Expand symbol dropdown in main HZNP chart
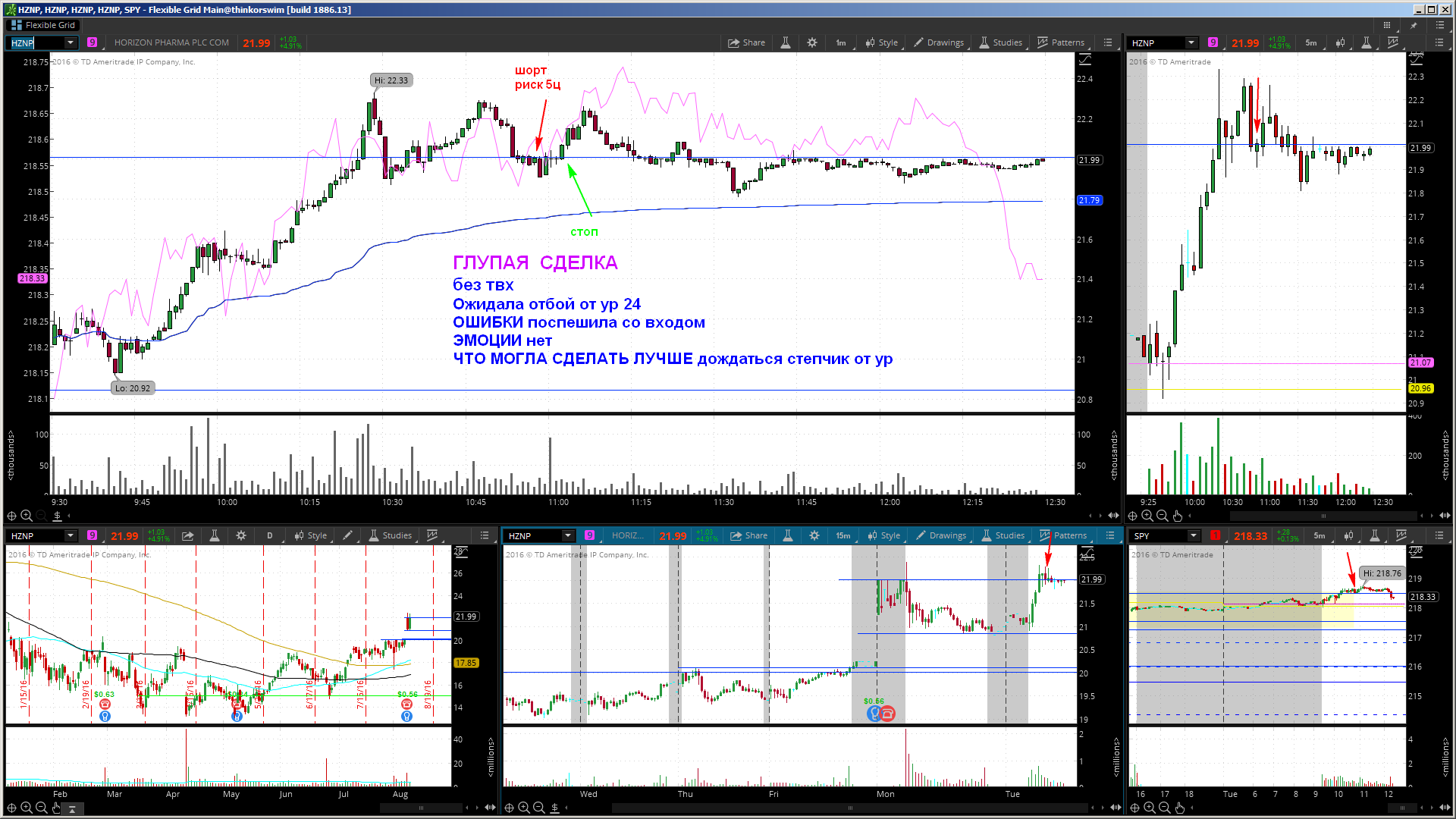The height and width of the screenshot is (819, 1456). [x=71, y=42]
